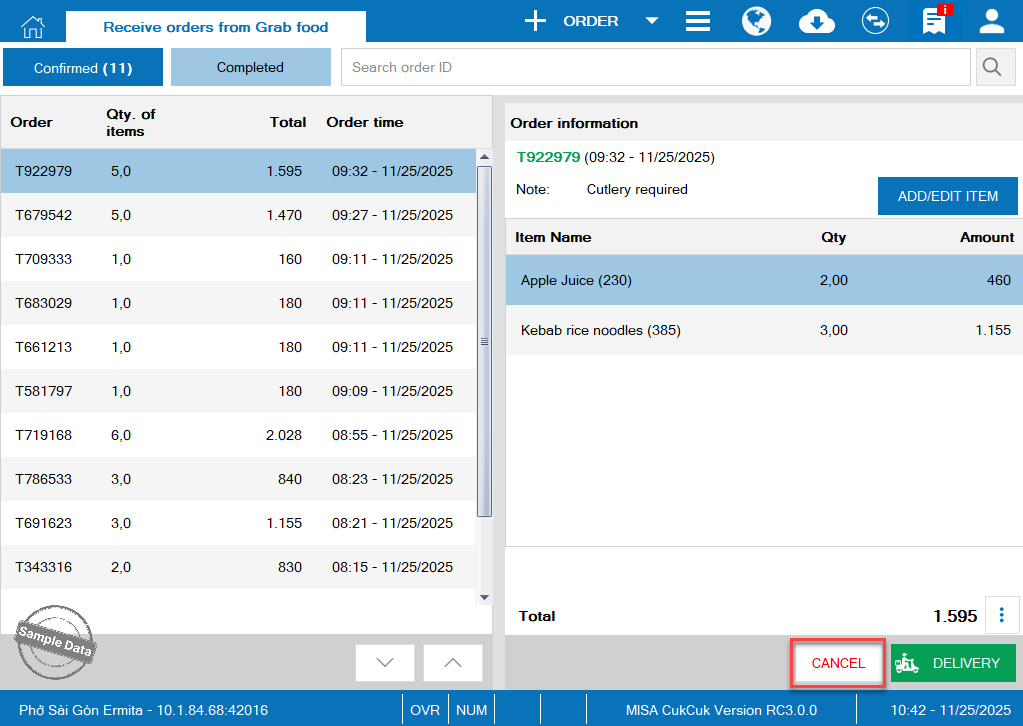Click the home icon
This screenshot has height=726, width=1023.
pos(33,25)
